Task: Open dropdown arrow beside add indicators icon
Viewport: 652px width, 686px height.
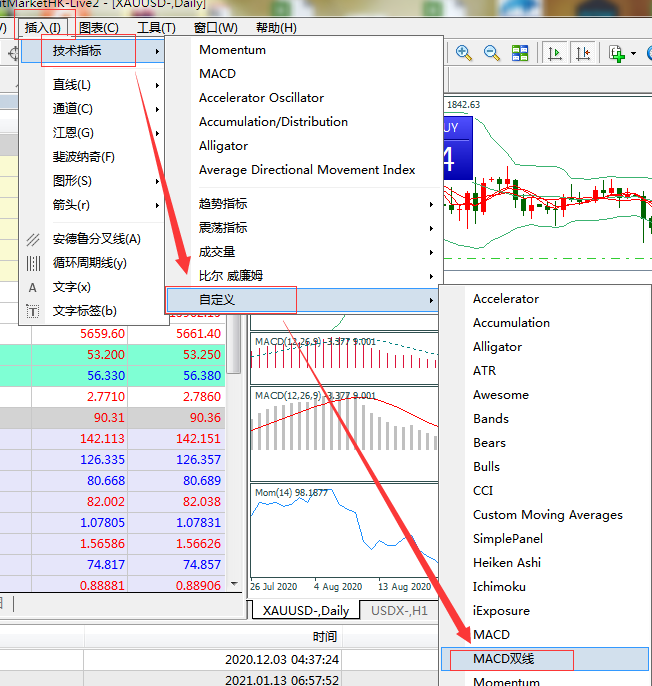Action: (x=634, y=53)
